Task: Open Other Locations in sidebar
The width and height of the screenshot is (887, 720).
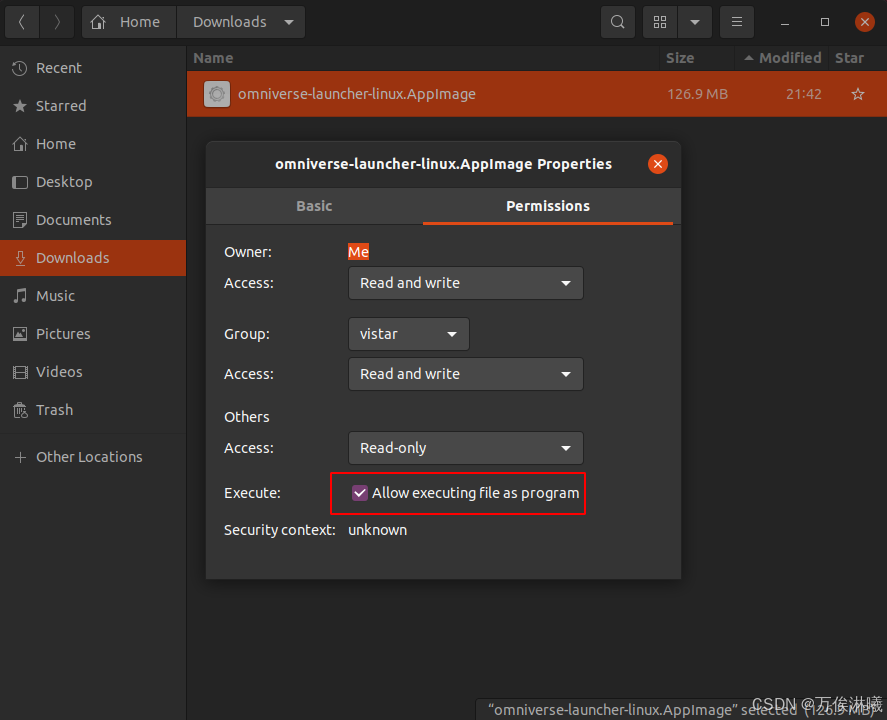Action: [93, 456]
